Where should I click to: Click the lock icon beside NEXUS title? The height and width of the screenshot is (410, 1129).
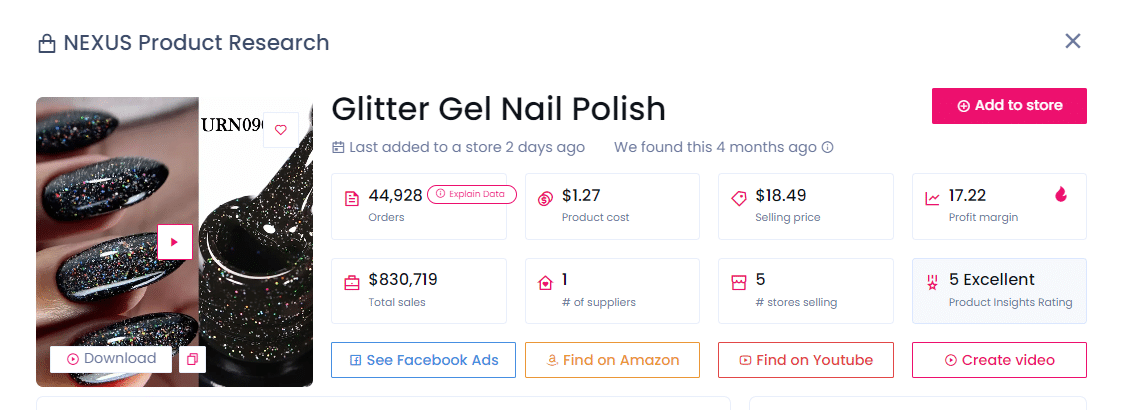(46, 44)
